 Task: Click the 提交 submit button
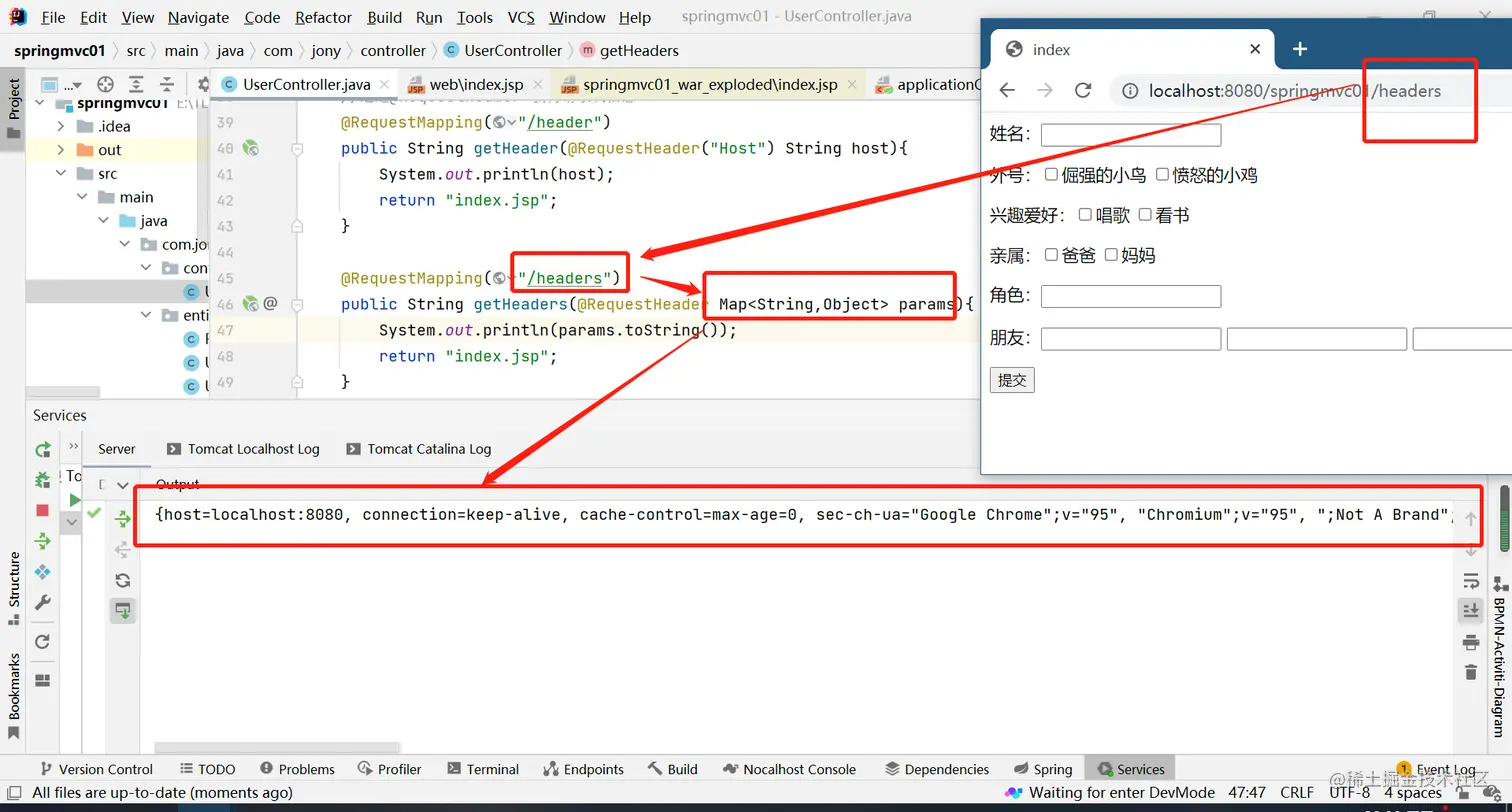click(x=1012, y=380)
